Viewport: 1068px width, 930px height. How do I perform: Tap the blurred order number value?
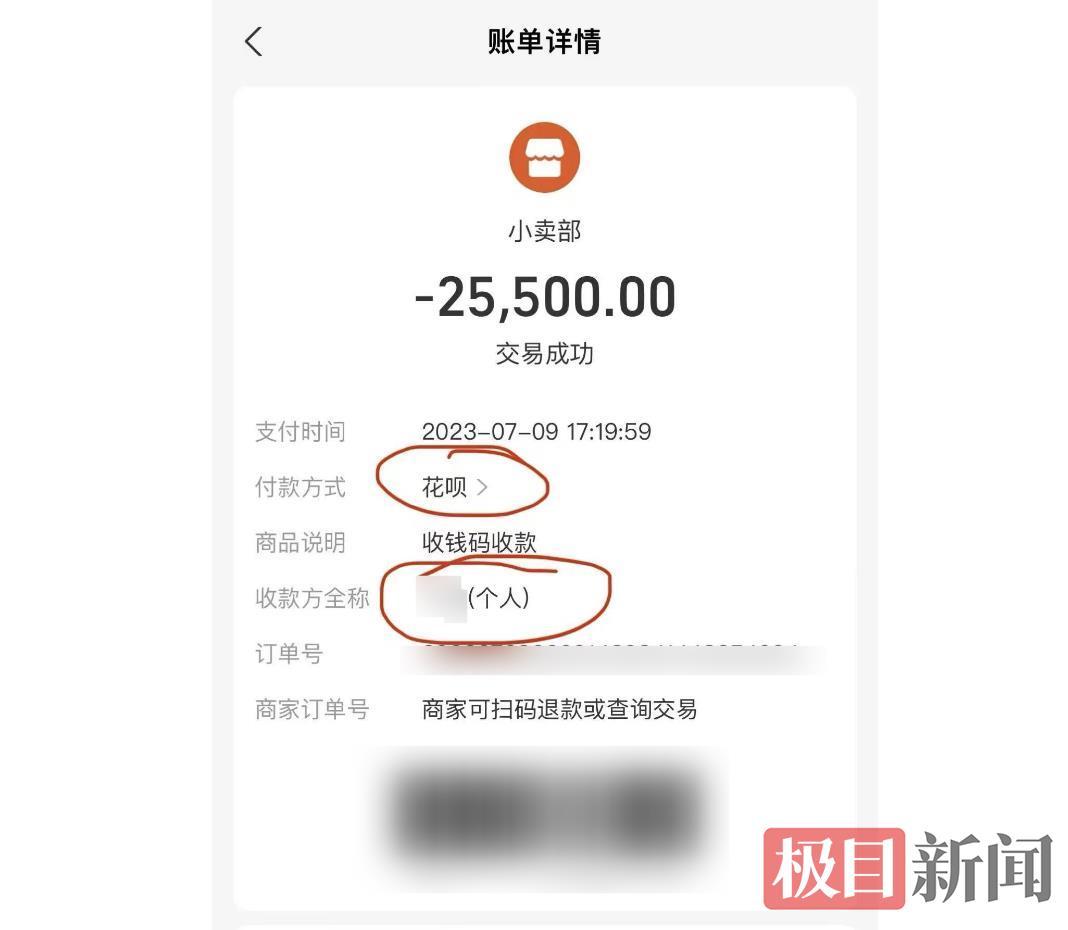pos(613,657)
